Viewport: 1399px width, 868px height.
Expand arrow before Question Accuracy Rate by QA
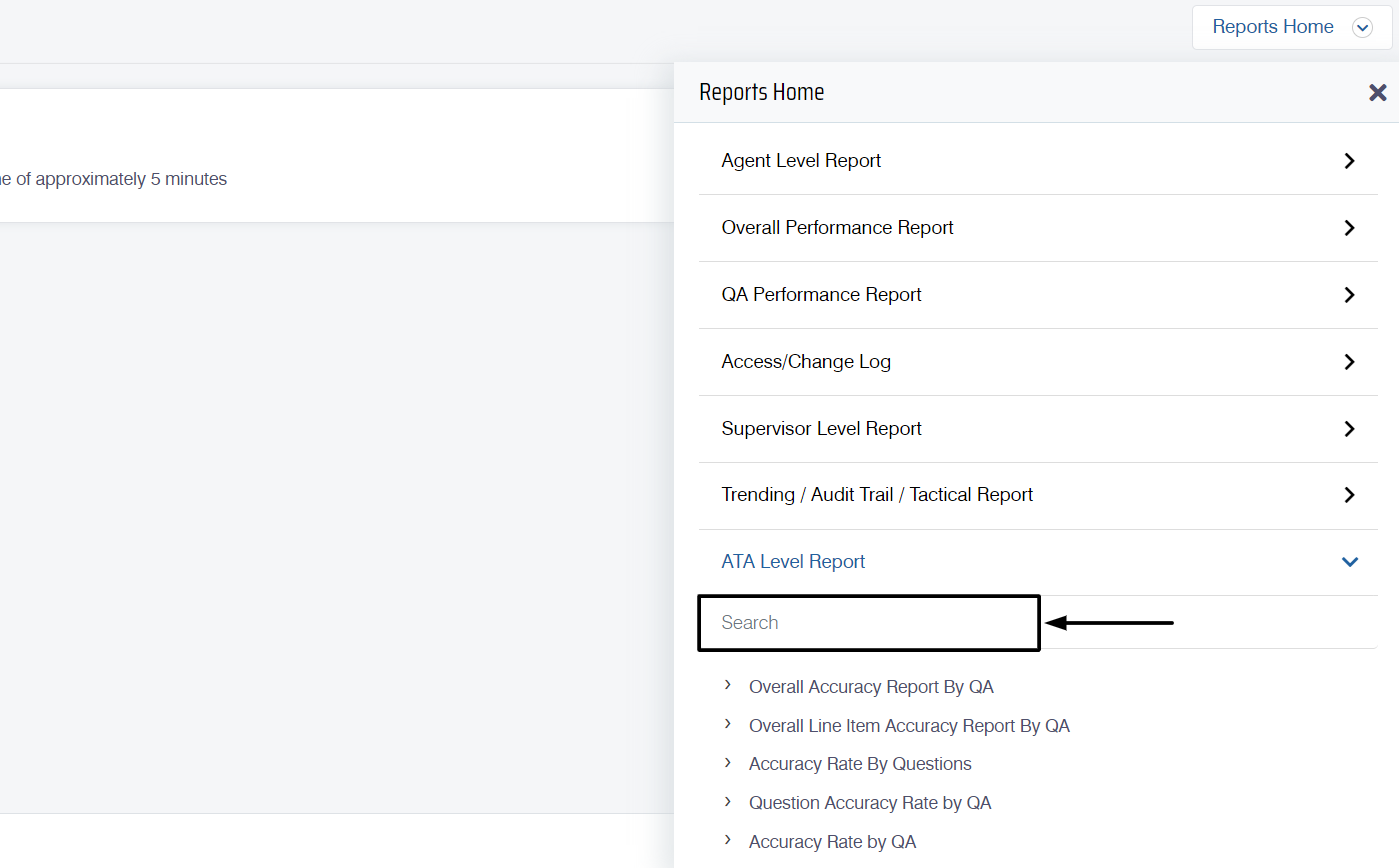(x=727, y=801)
